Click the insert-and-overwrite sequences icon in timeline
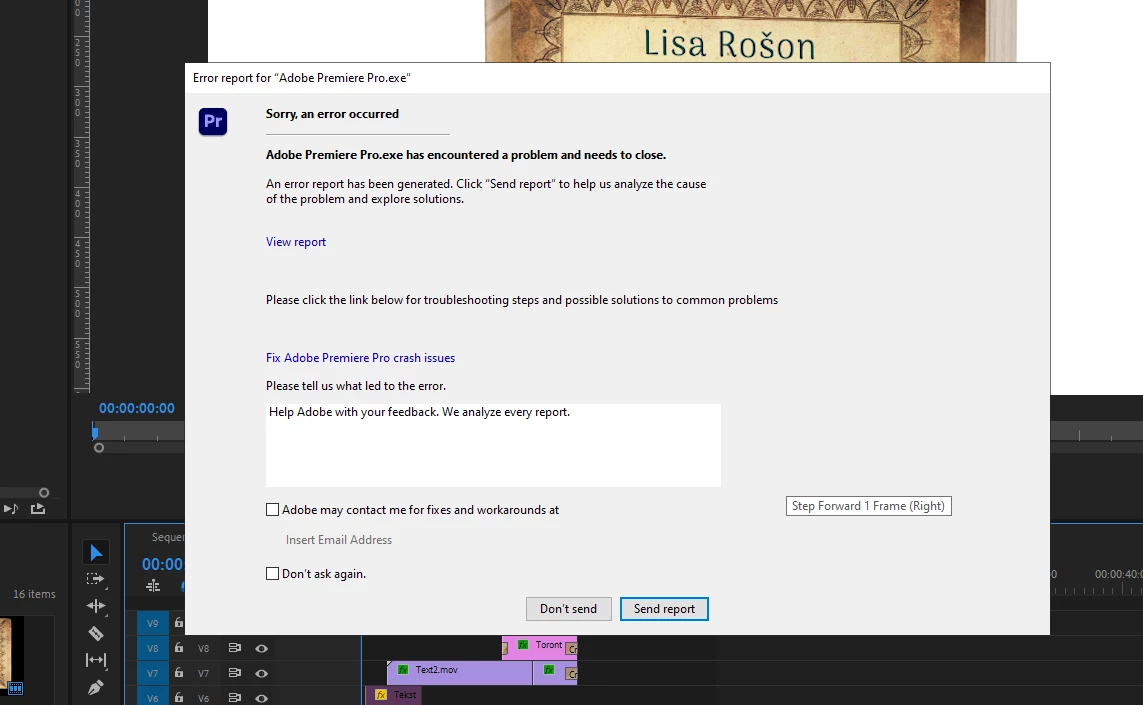1143x705 pixels. (x=152, y=585)
